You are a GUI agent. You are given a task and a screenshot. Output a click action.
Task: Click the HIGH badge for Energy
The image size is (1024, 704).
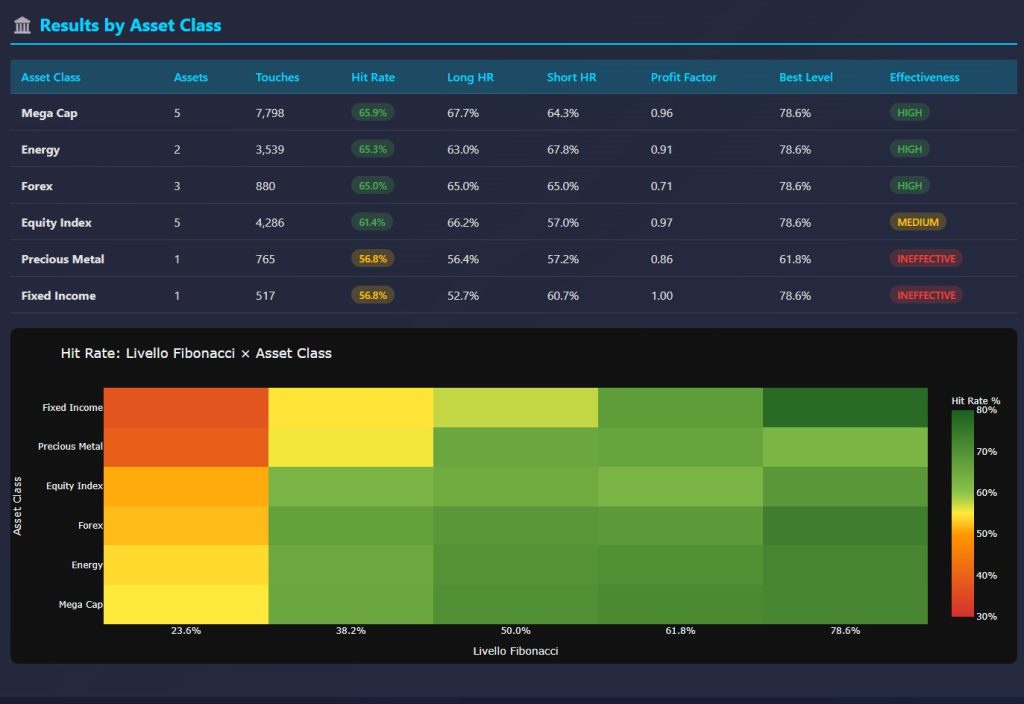coord(909,149)
